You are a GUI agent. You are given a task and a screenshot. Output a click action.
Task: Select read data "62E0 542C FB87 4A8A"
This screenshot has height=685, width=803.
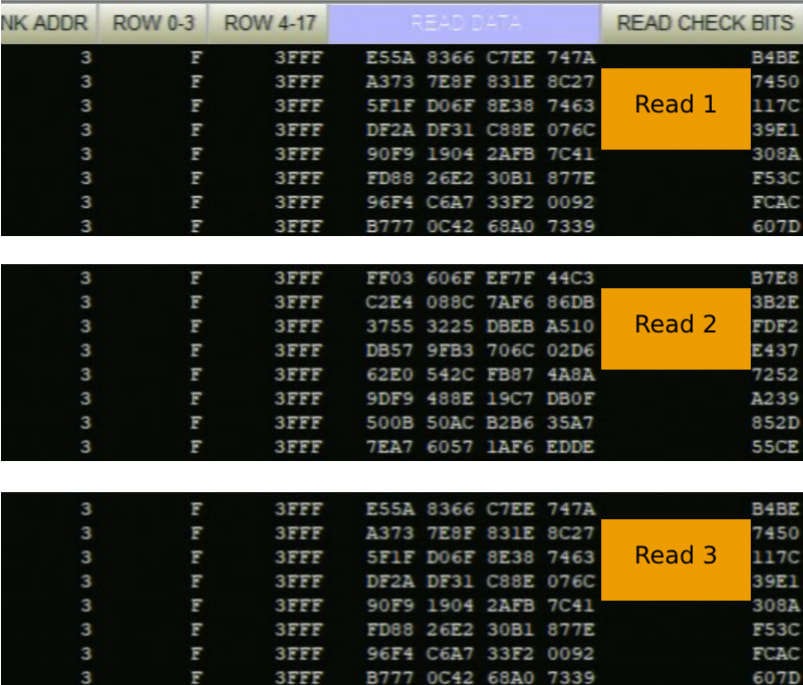[x=480, y=374]
